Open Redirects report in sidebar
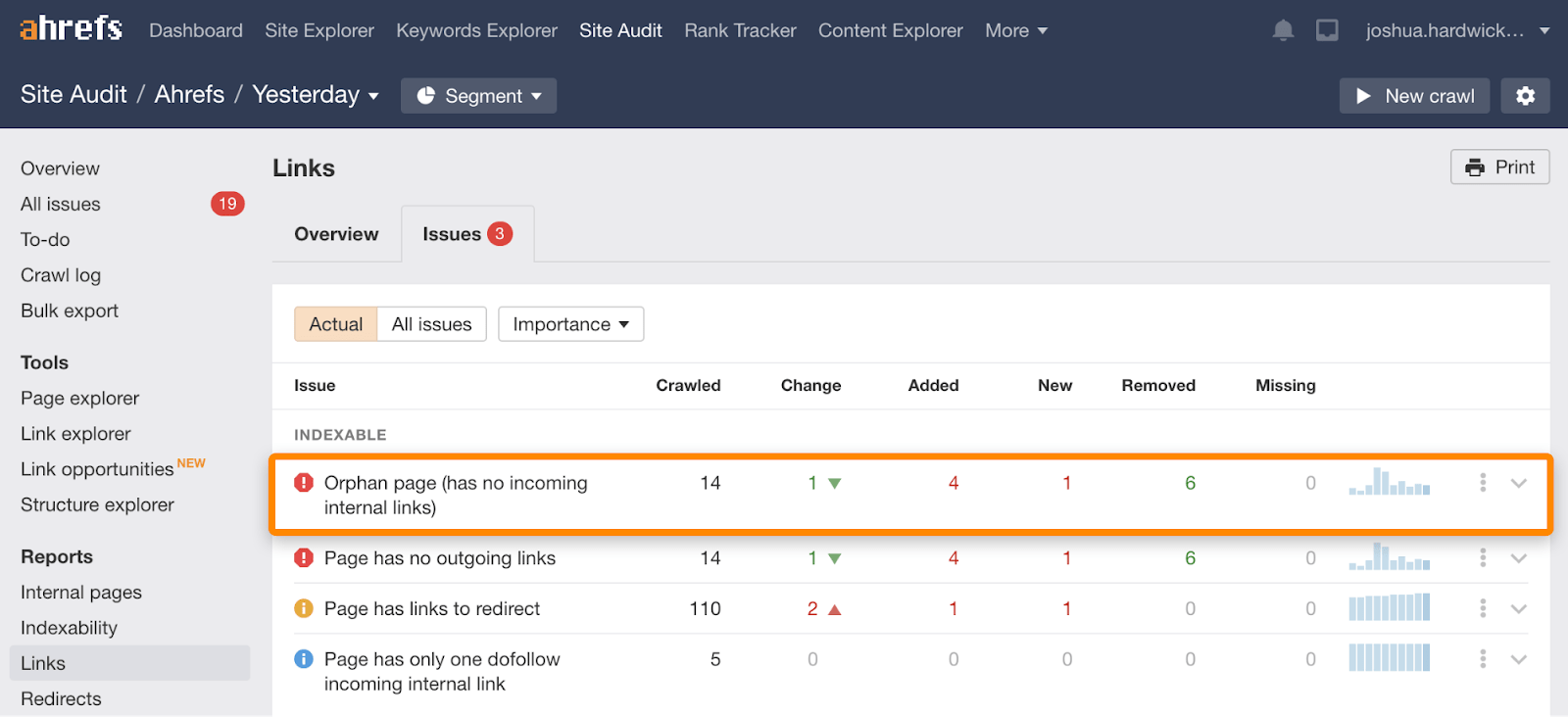This screenshot has width=1568, height=717. [x=61, y=698]
